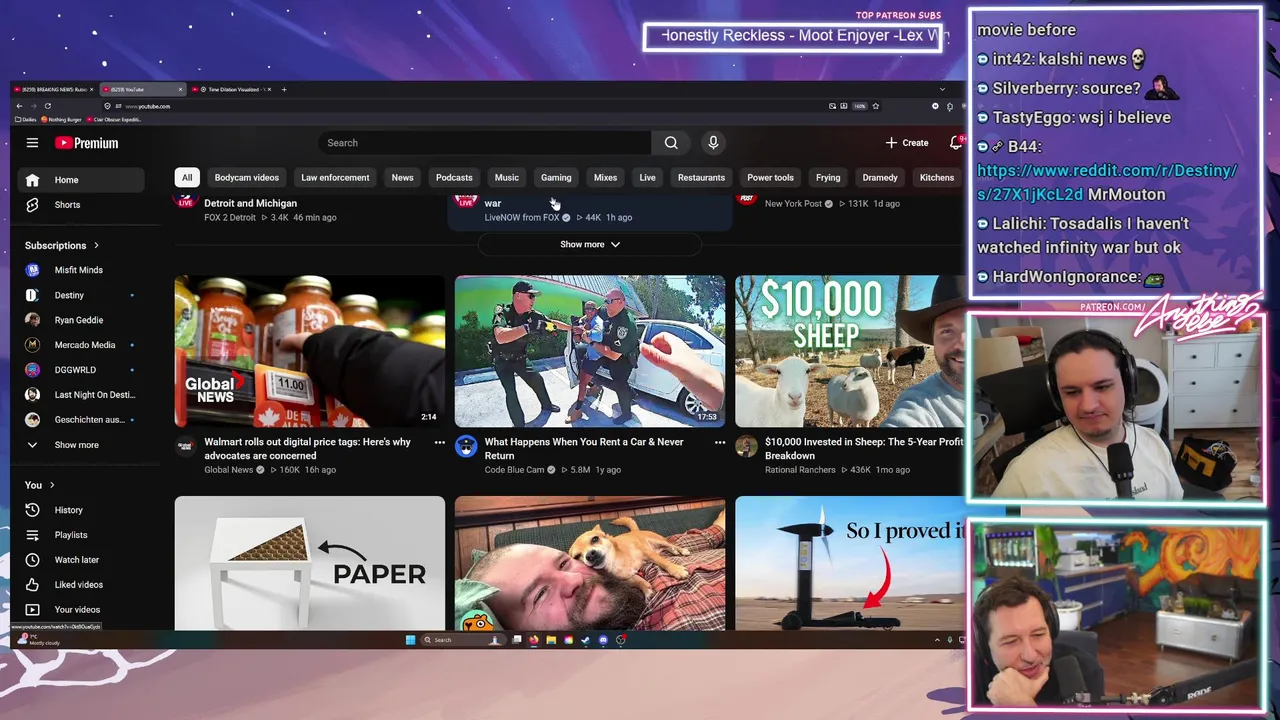Select the All filter chip
The image size is (1280, 720).
click(187, 178)
